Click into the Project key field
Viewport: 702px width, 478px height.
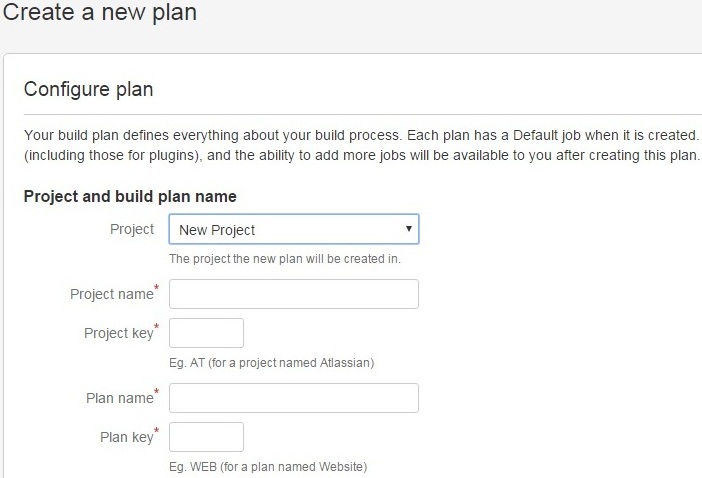click(206, 333)
